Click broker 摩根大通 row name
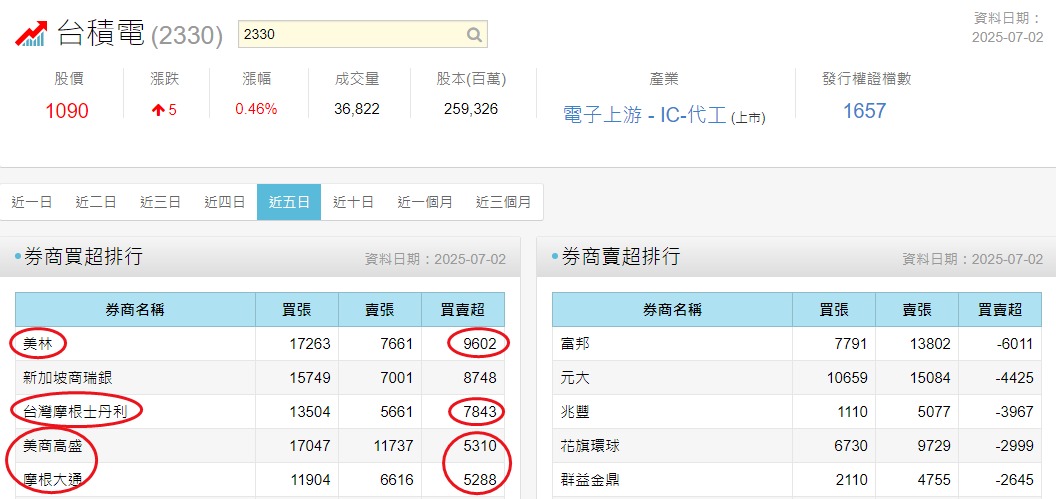Image resolution: width=1056 pixels, height=499 pixels. coord(55,480)
